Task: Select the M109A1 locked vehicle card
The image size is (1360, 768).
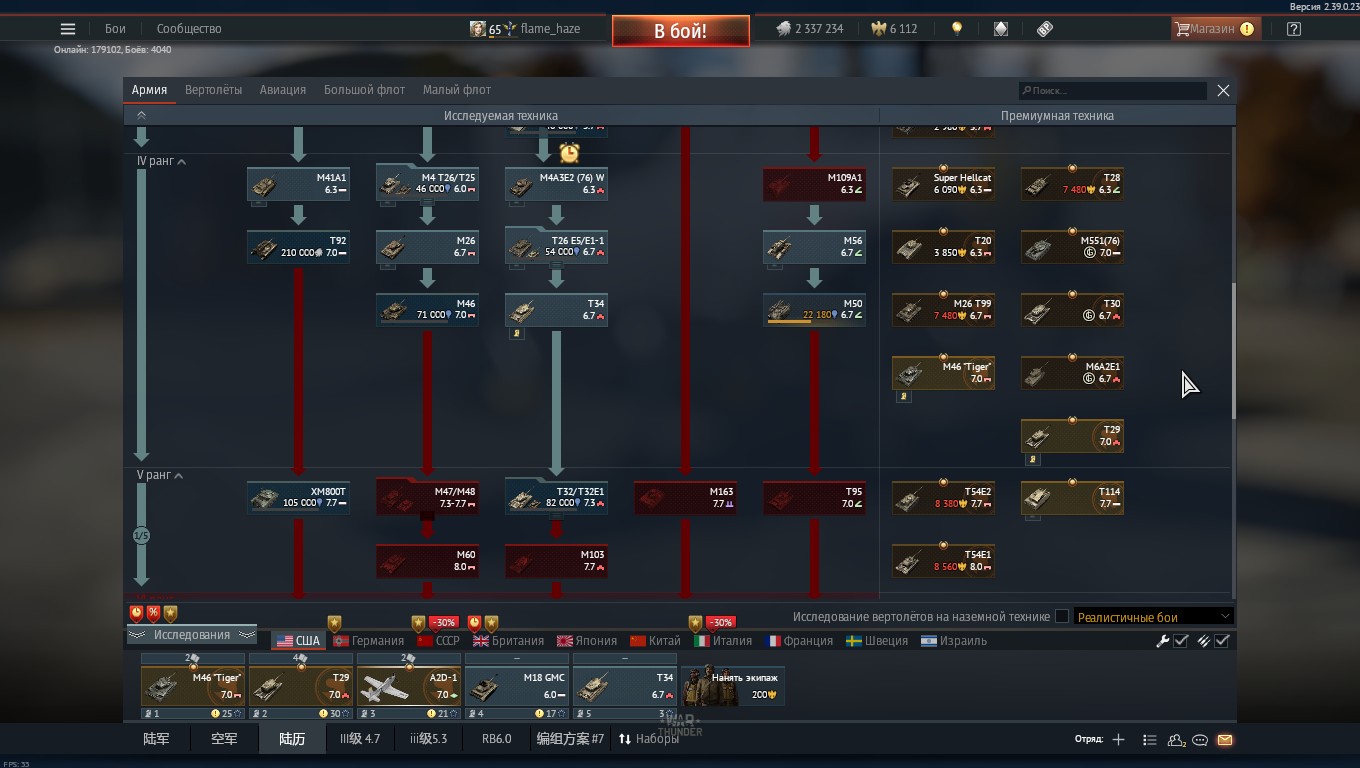Action: (814, 184)
